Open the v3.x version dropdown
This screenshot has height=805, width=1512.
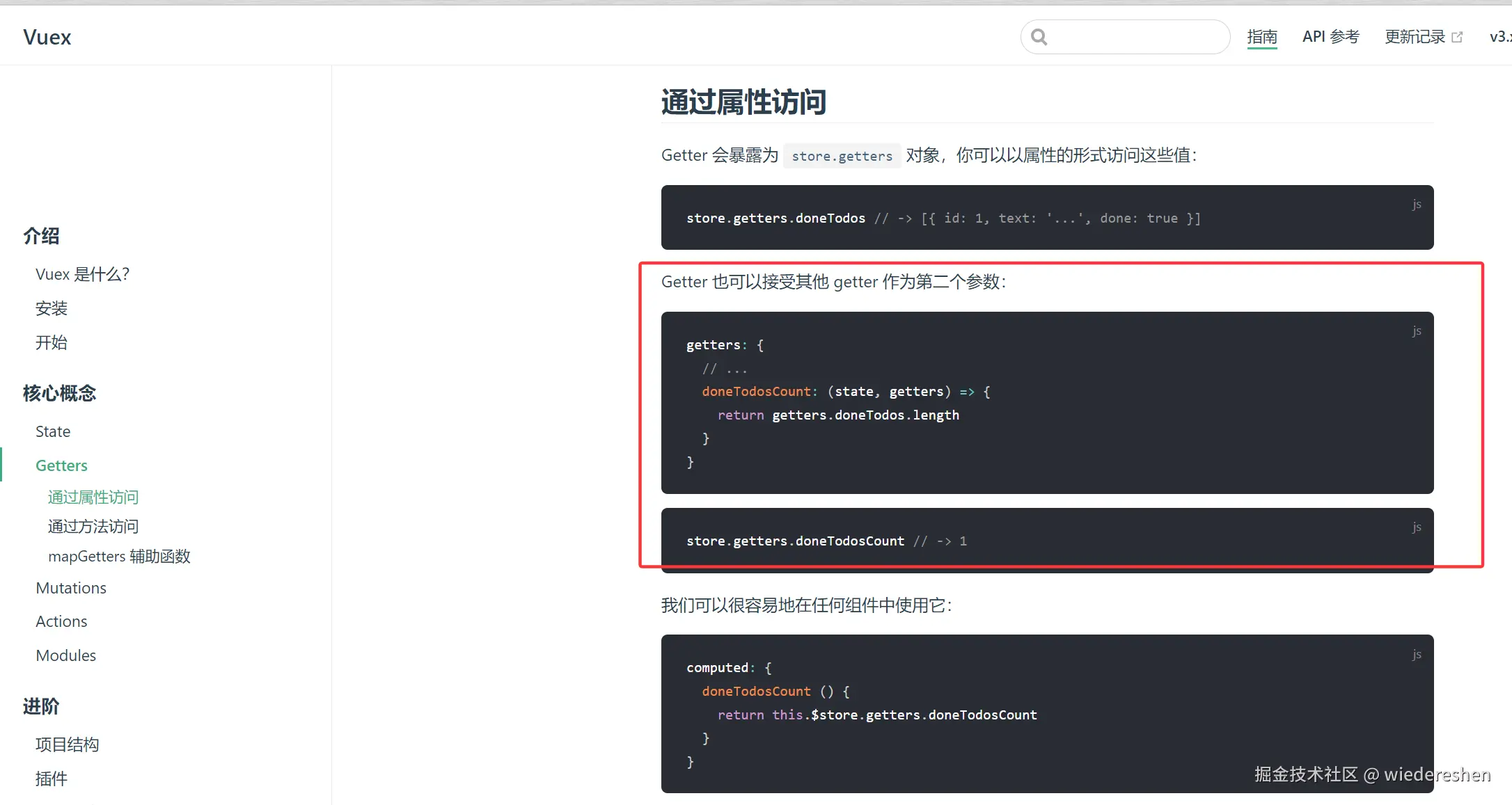1499,37
